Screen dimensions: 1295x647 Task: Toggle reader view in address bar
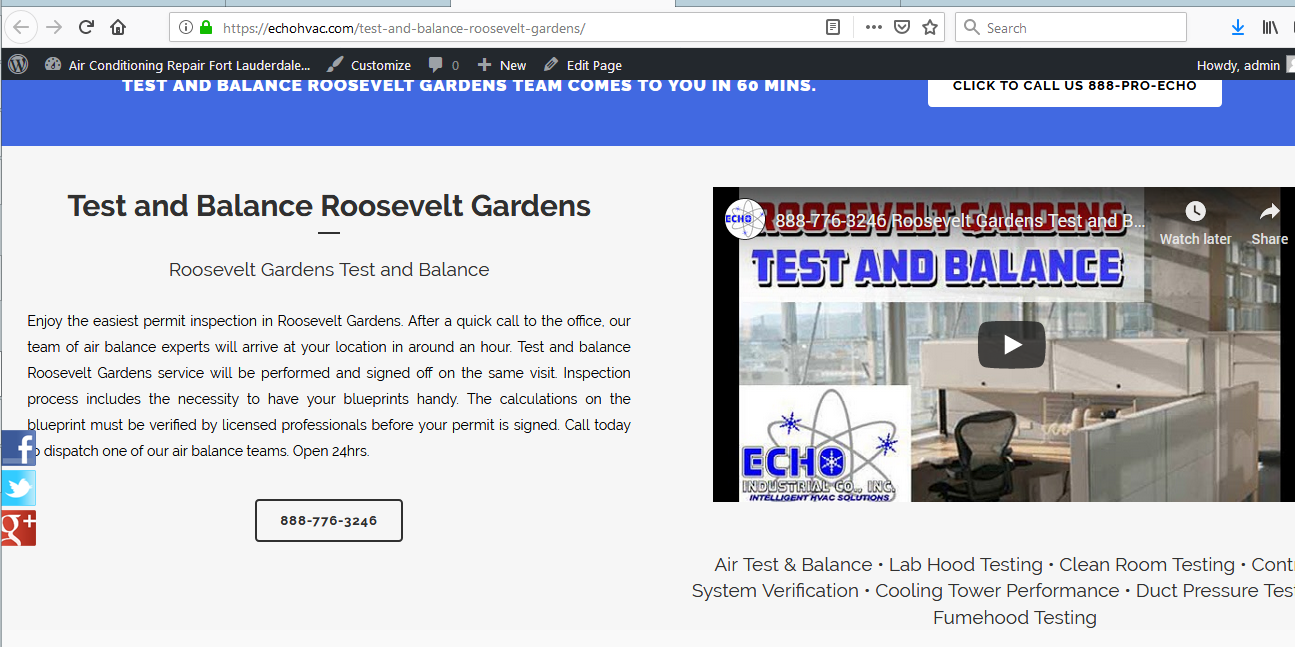click(x=833, y=28)
